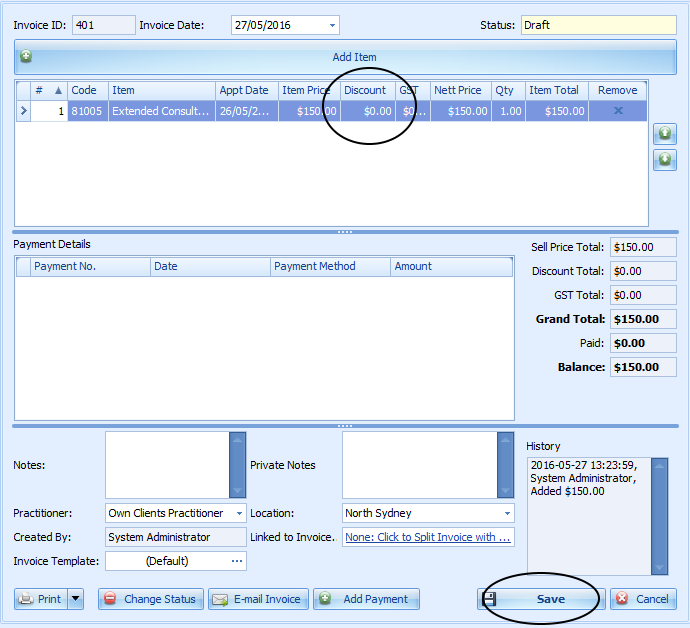Click the History entry Added $150.00
This screenshot has height=628, width=690.
567,491
